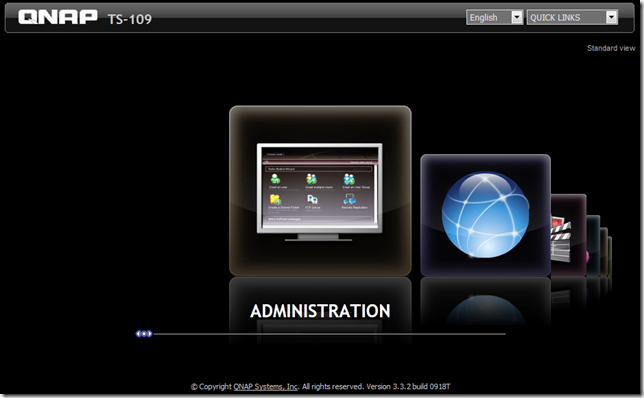
Task: Select the blue globe tile
Action: click(x=485, y=215)
